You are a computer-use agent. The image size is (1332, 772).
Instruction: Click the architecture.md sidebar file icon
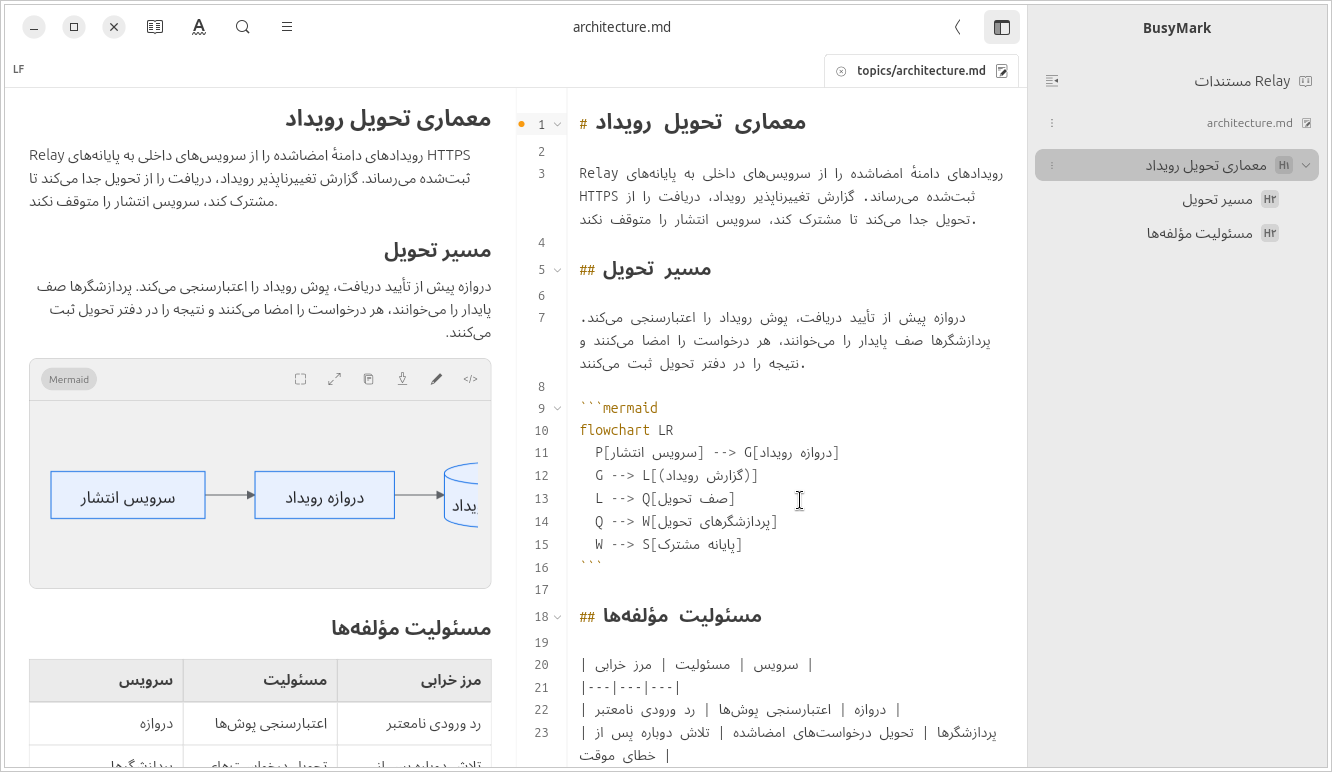1306,123
